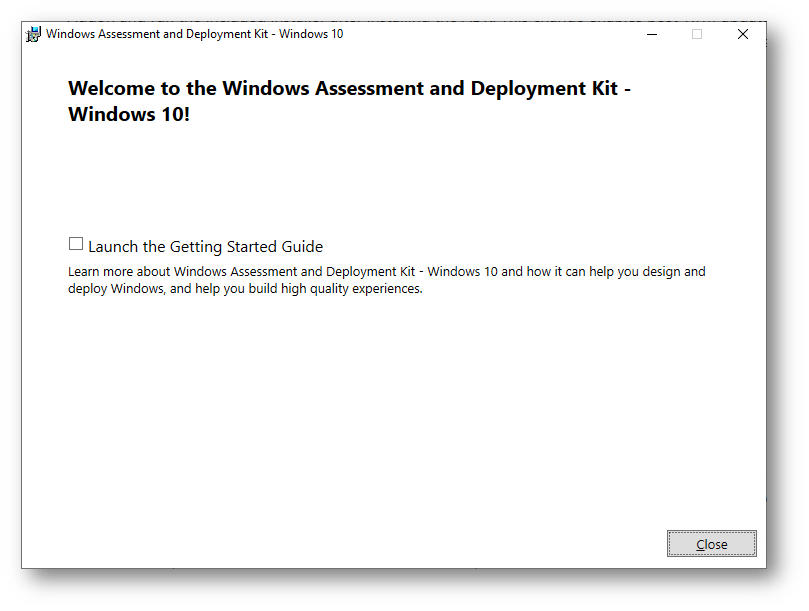Click the "Learn more about Windows Assessment" description
This screenshot has height=611, width=809.
(386, 280)
